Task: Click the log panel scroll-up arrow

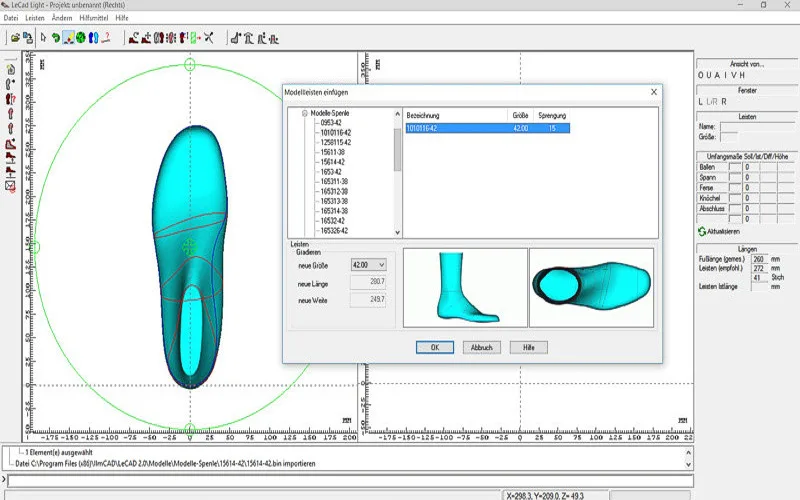Action: click(x=688, y=453)
